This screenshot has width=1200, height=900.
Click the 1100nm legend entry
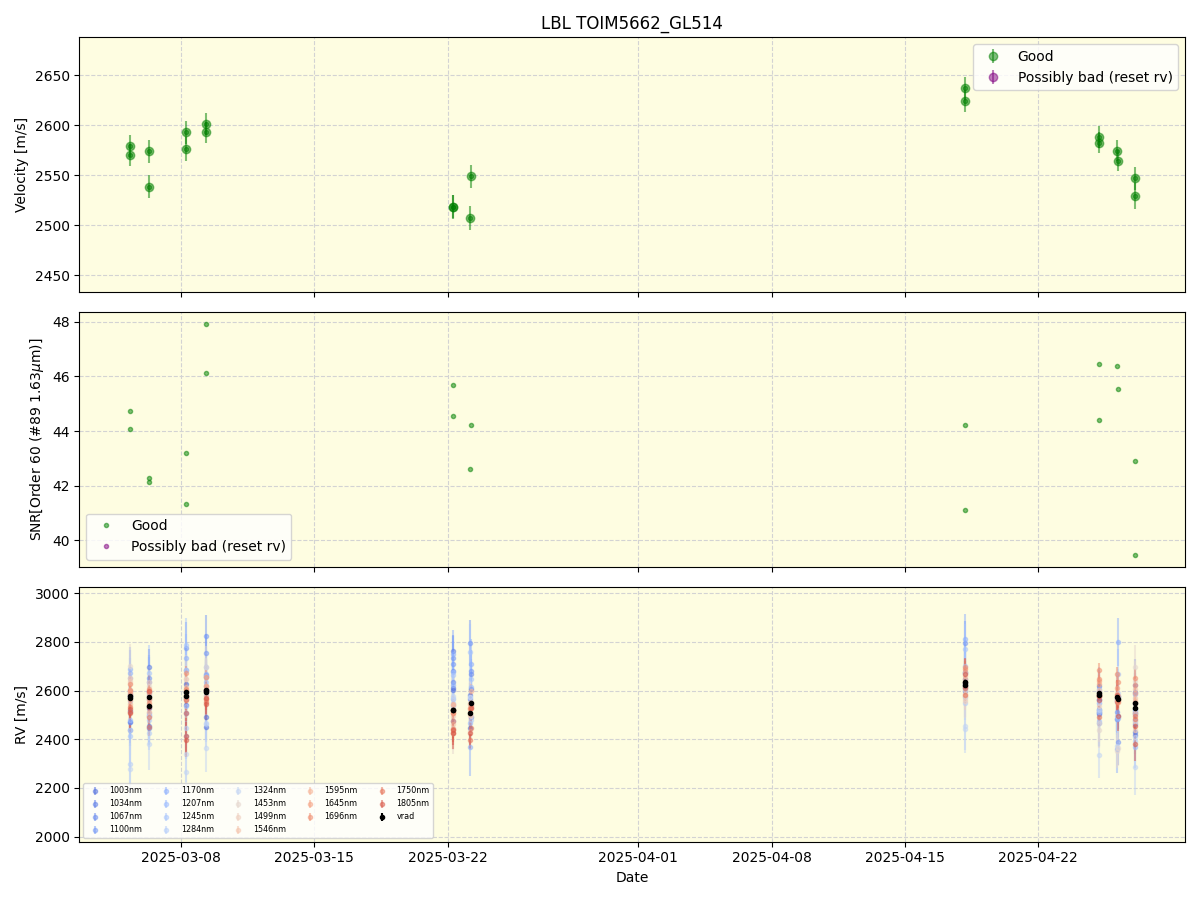[x=117, y=829]
